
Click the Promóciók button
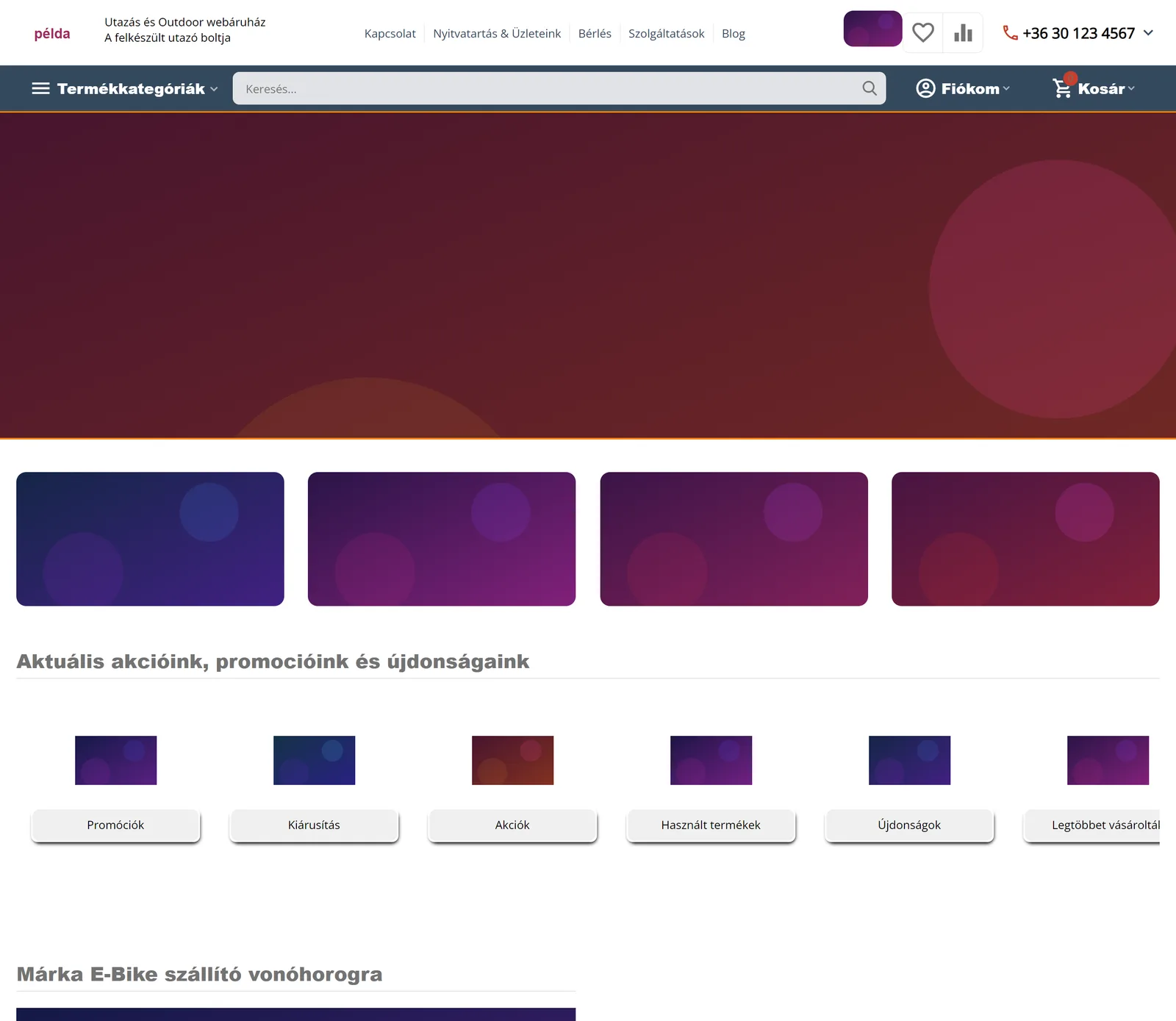click(x=115, y=825)
